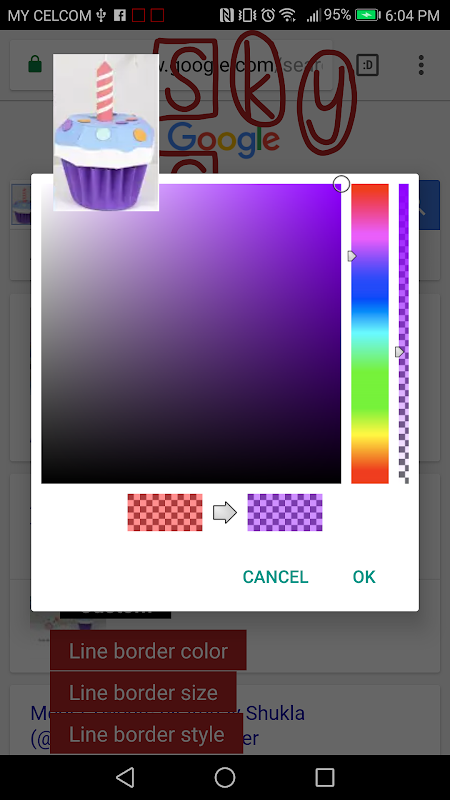Screen dimensions: 450x800
Task: Open Line border size option
Action: pos(143,692)
